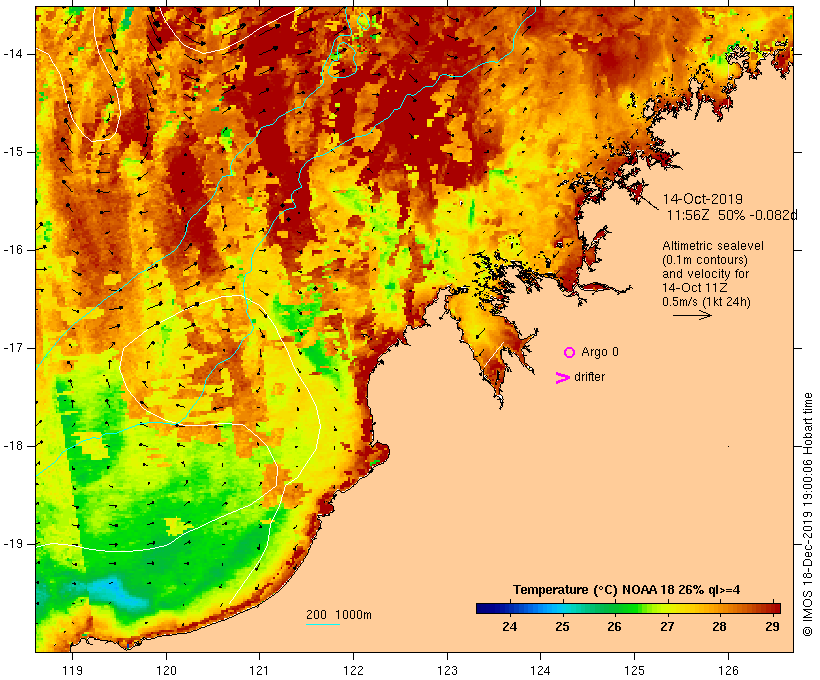
Task: Click the 'drifter' legend label
Action: 589,377
